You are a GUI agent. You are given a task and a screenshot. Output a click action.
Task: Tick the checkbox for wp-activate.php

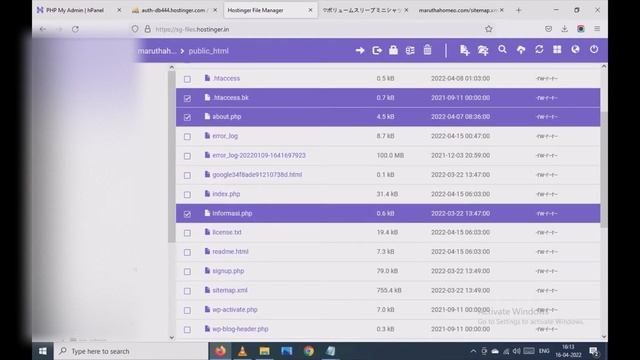[187, 310]
